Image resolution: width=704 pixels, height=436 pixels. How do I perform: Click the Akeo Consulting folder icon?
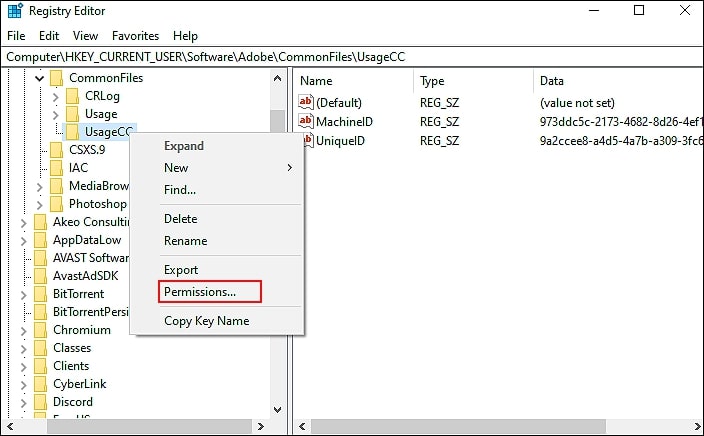coord(40,222)
